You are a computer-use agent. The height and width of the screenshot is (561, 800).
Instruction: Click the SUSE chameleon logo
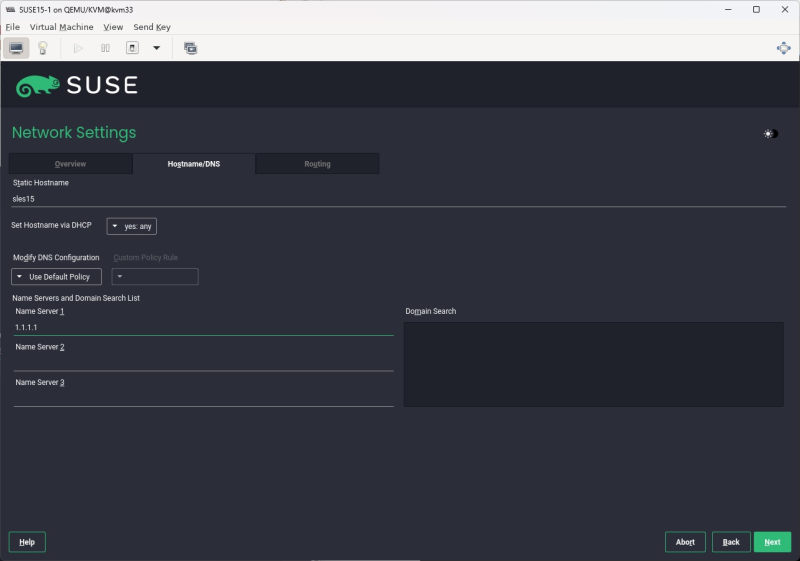tap(37, 85)
